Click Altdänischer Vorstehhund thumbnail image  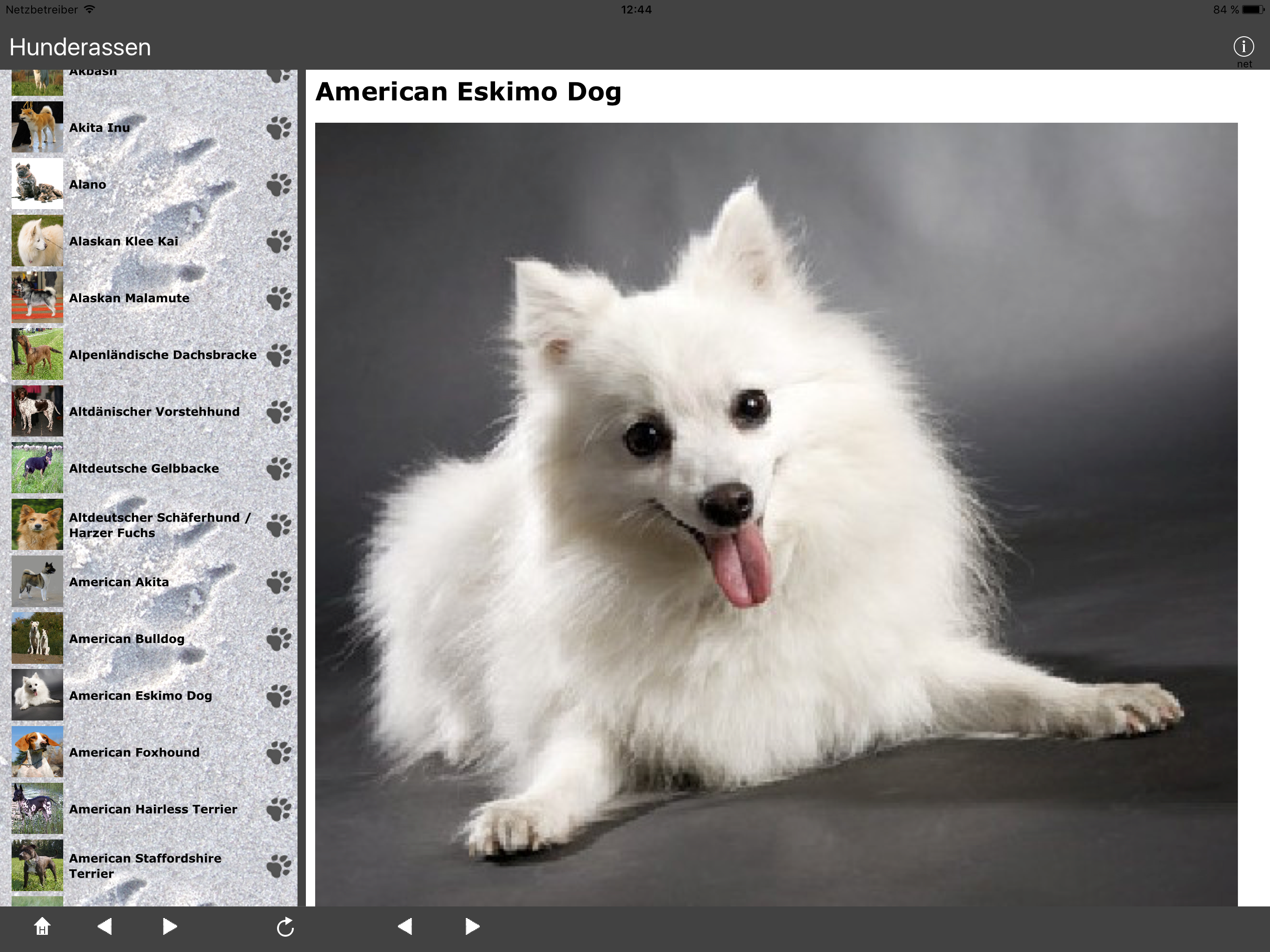37,411
